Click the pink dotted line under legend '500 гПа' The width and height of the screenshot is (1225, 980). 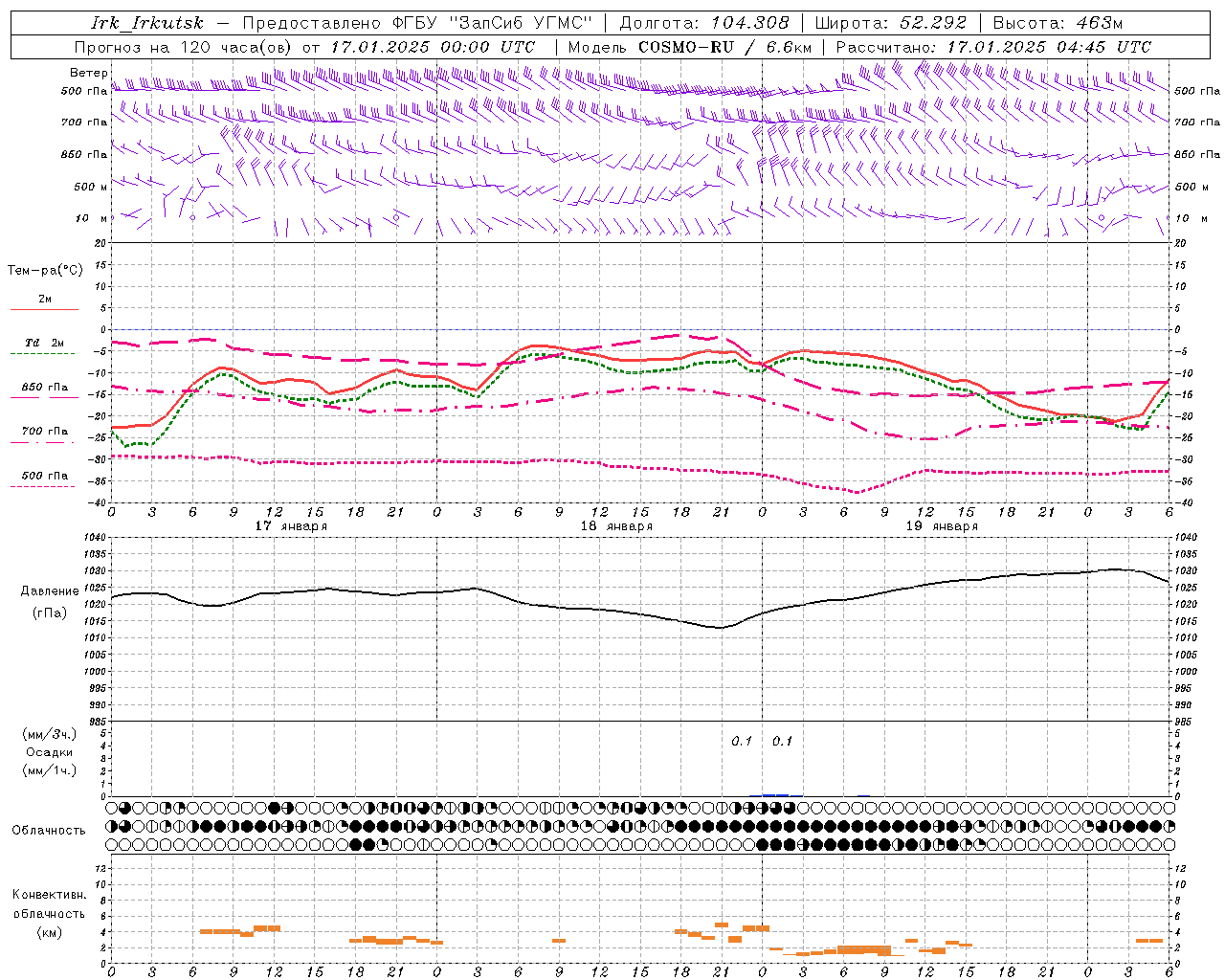click(x=43, y=486)
